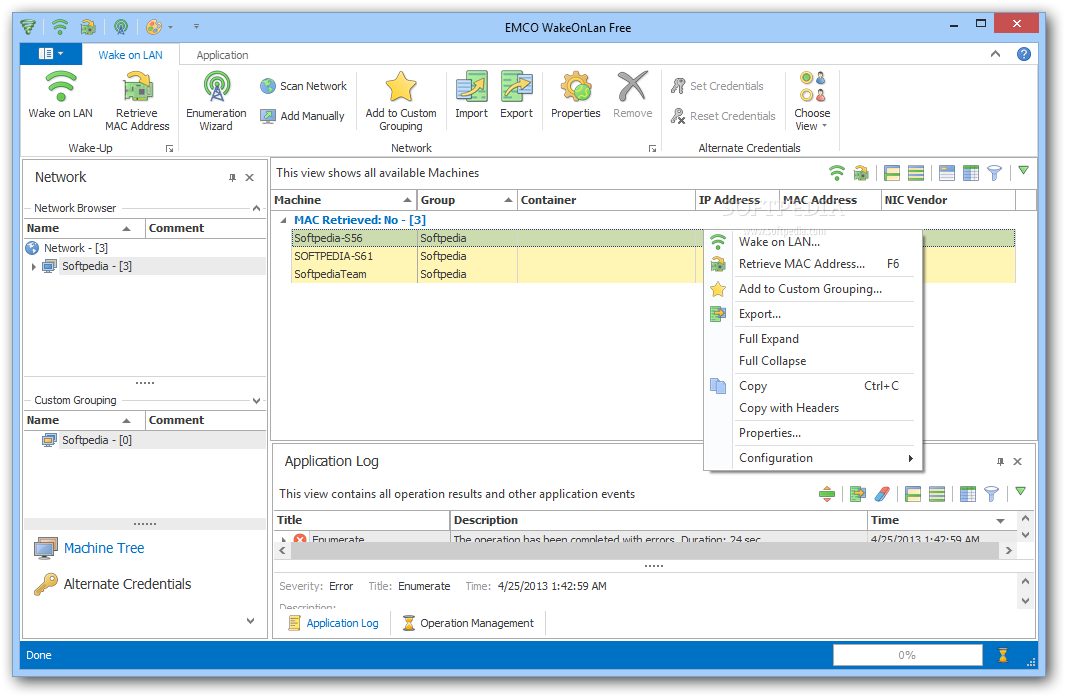Launch the Enumeration Wizard

point(216,102)
